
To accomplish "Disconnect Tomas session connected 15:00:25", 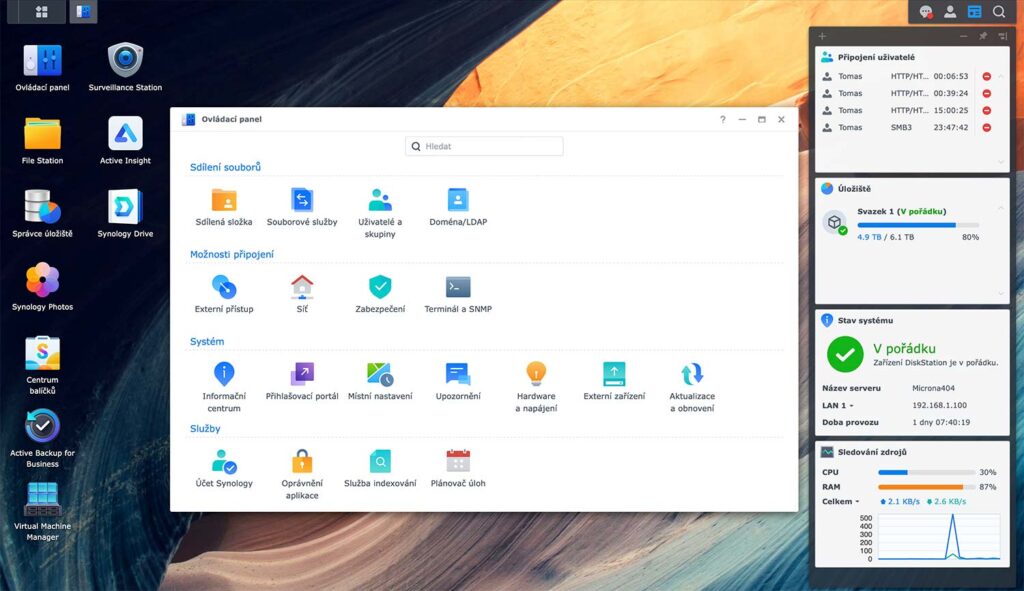I will [x=987, y=110].
